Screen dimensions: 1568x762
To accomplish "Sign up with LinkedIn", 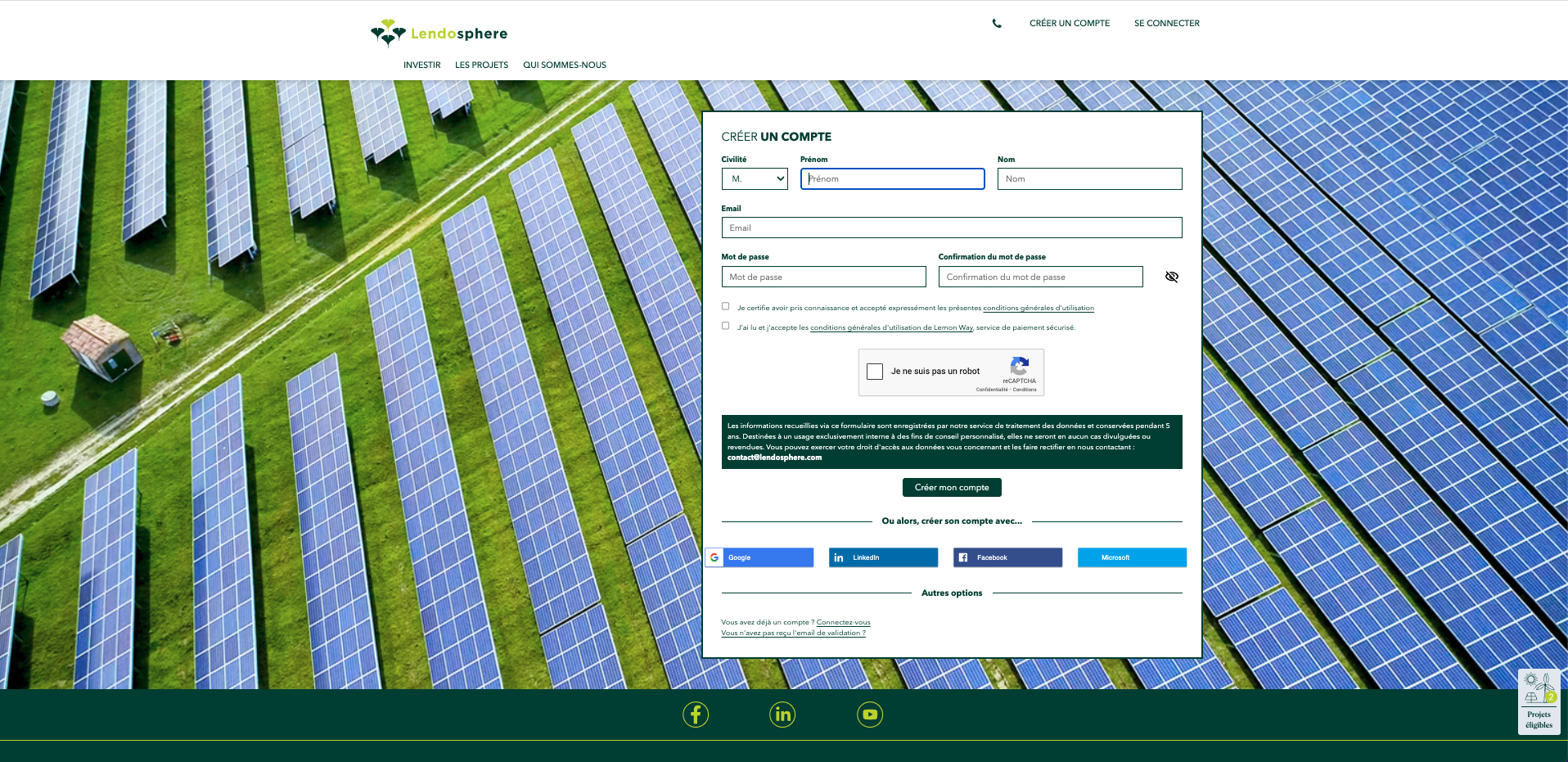I will (x=883, y=557).
